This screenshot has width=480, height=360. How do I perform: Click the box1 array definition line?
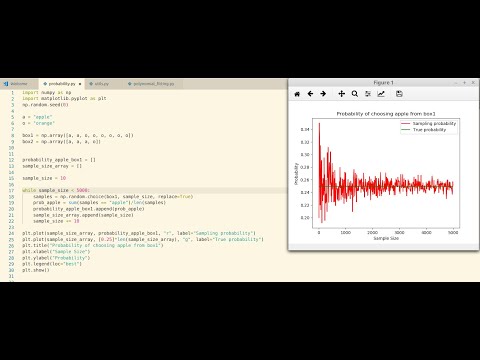pyautogui.click(x=78, y=135)
